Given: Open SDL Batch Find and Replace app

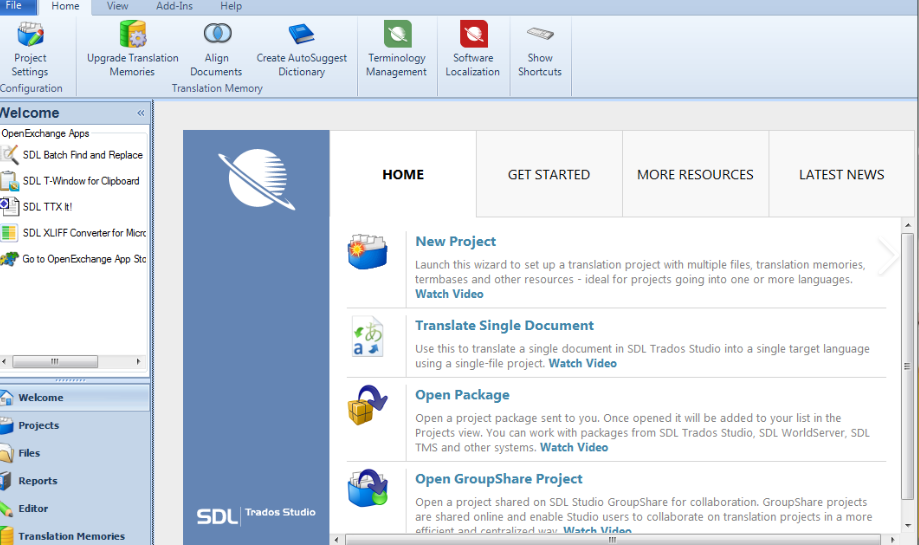Looking at the screenshot, I should tap(82, 155).
